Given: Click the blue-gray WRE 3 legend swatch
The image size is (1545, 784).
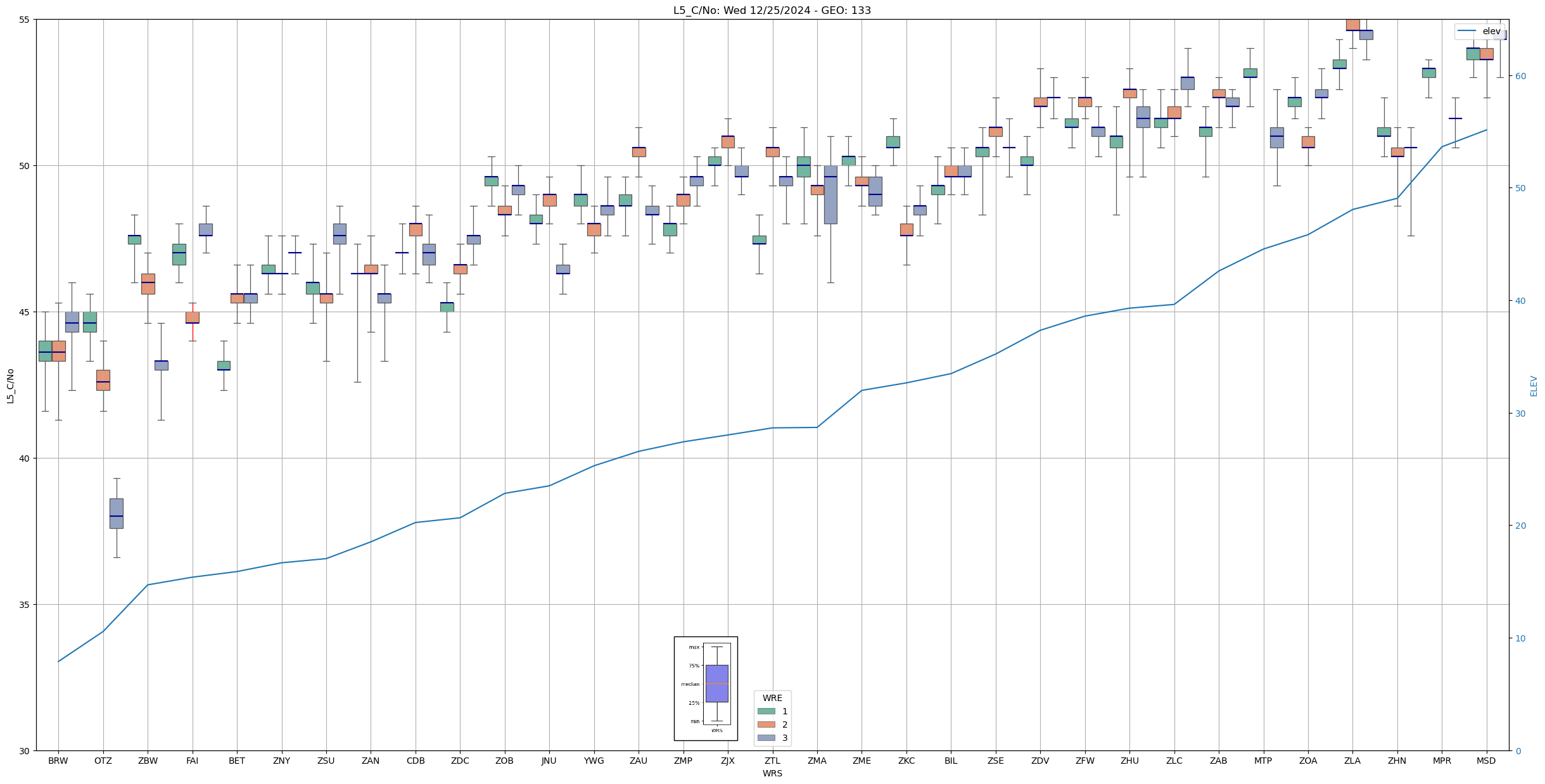Looking at the screenshot, I should tap(766, 738).
